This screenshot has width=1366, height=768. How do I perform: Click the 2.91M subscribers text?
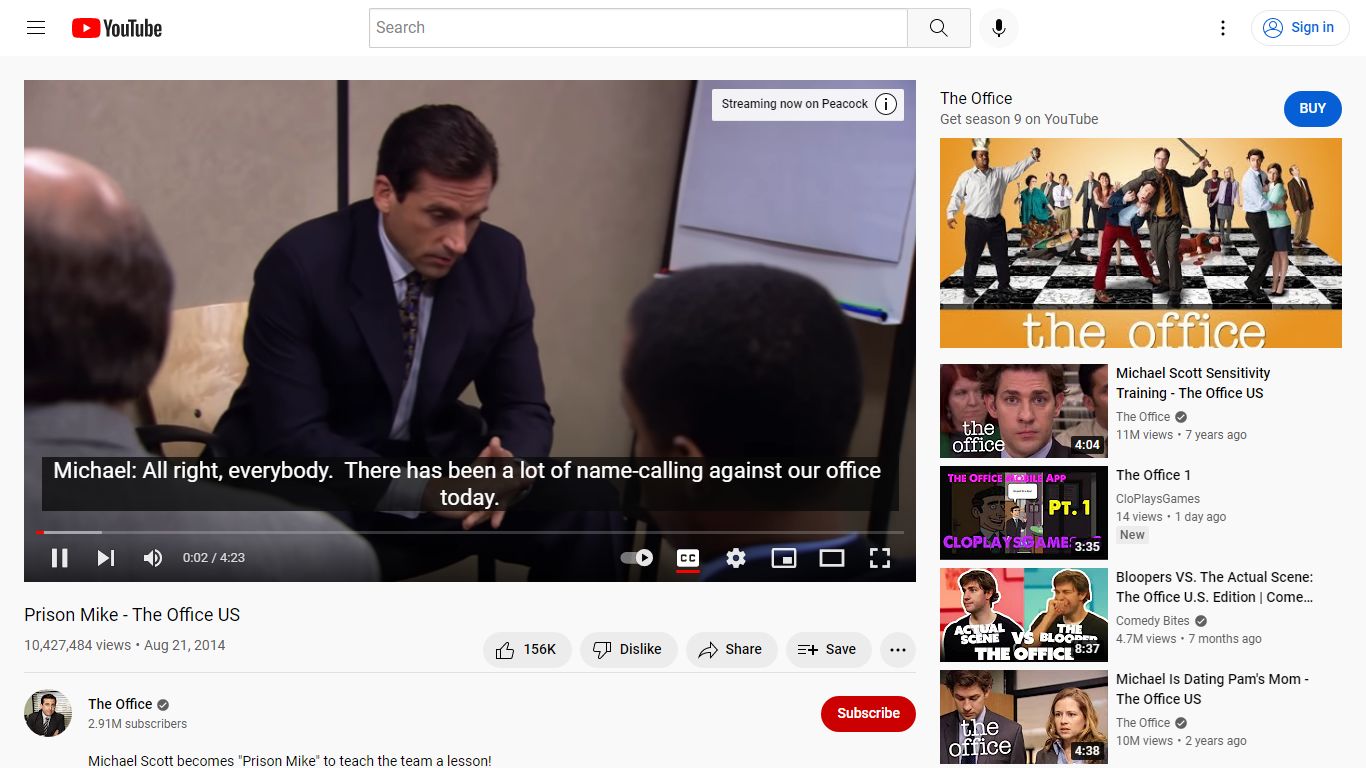click(137, 724)
